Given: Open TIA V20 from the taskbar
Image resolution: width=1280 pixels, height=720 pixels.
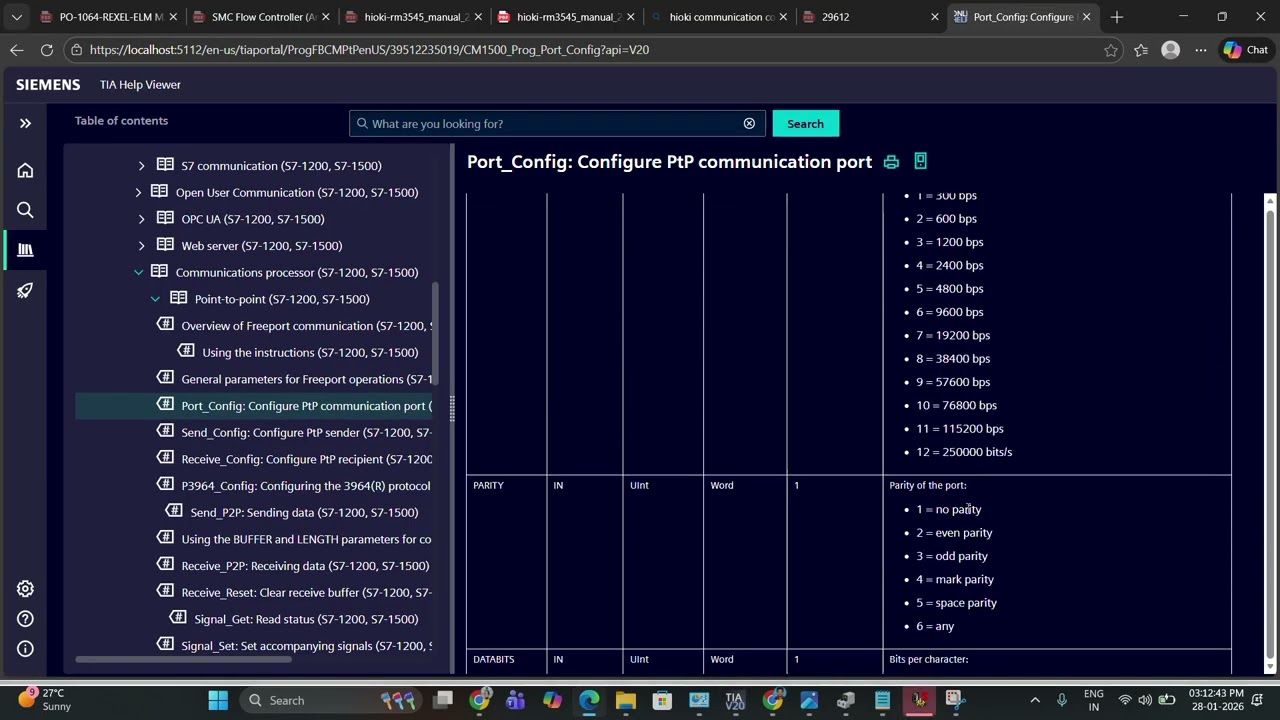Looking at the screenshot, I should (x=735, y=700).
